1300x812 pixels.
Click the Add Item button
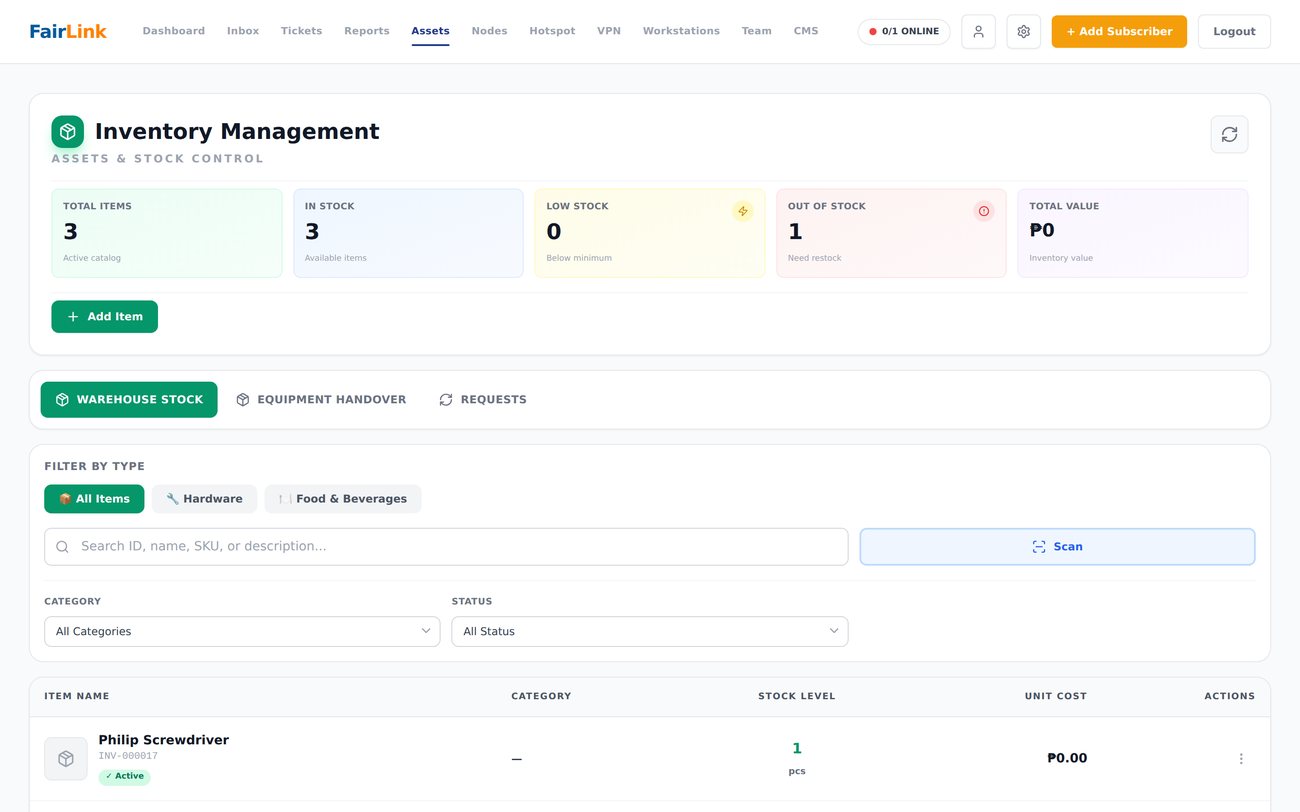coord(105,317)
